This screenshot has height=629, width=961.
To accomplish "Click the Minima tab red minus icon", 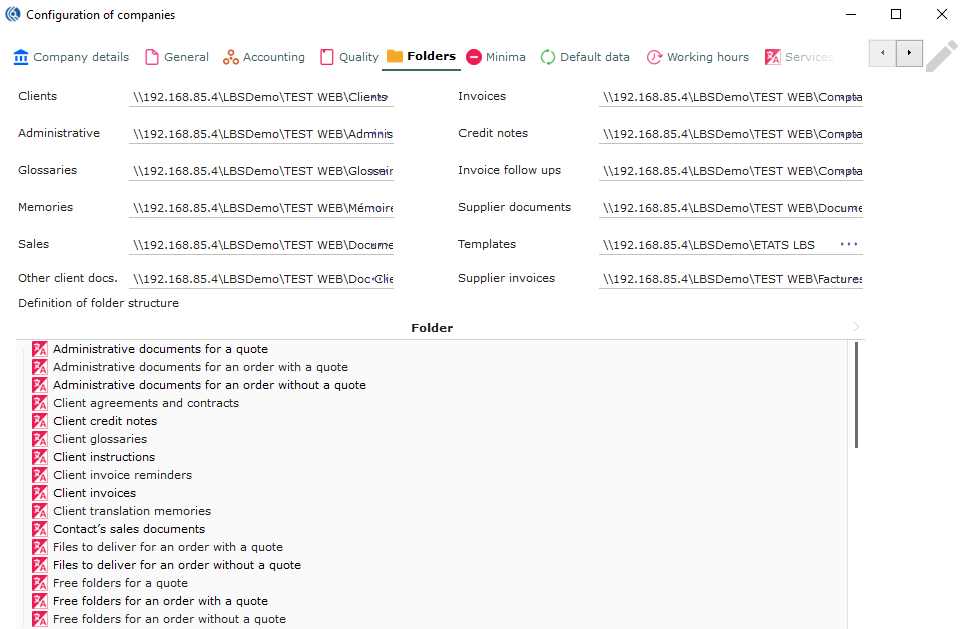I will point(474,57).
